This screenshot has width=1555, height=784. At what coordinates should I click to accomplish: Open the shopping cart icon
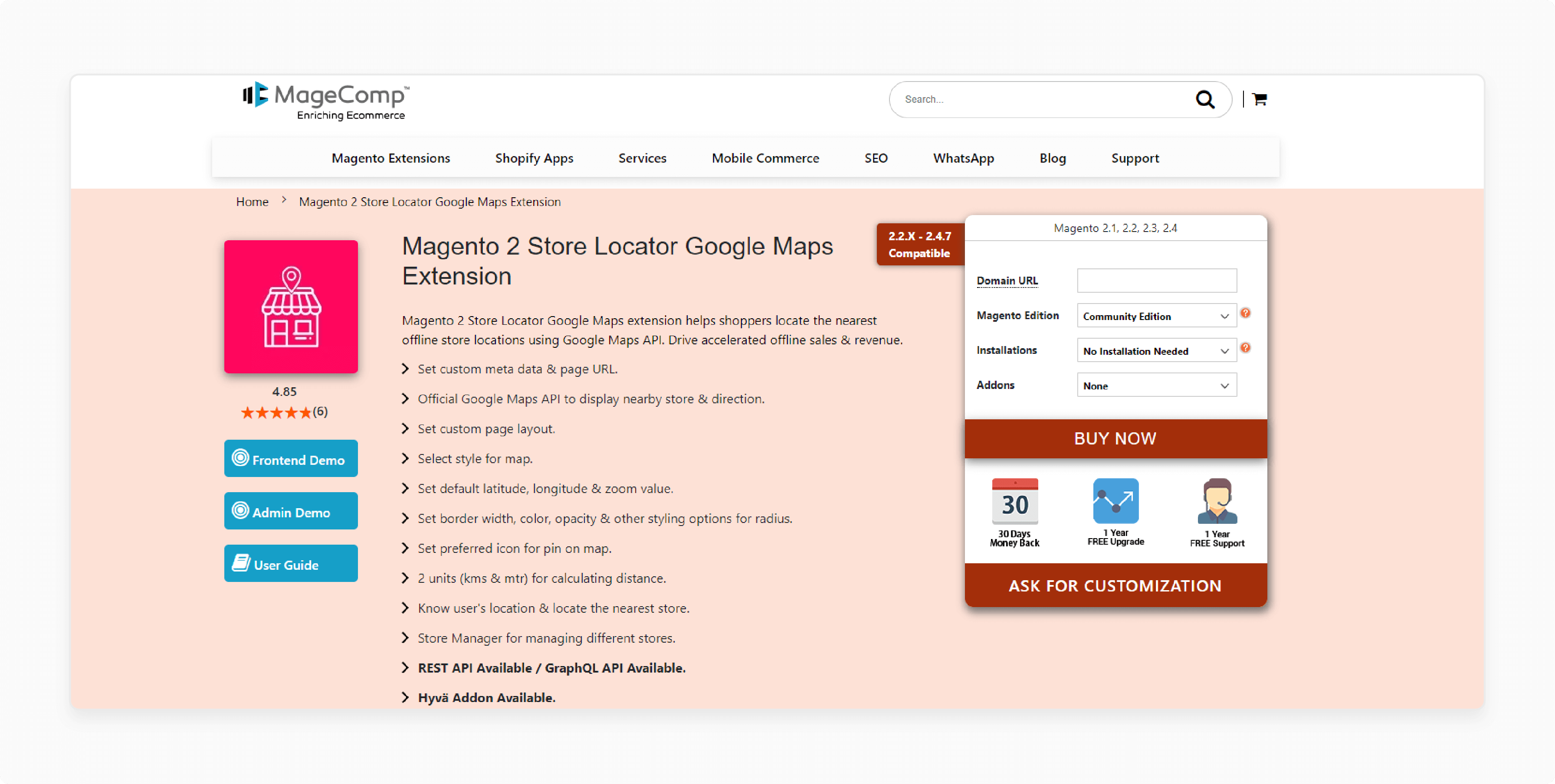(x=1259, y=99)
